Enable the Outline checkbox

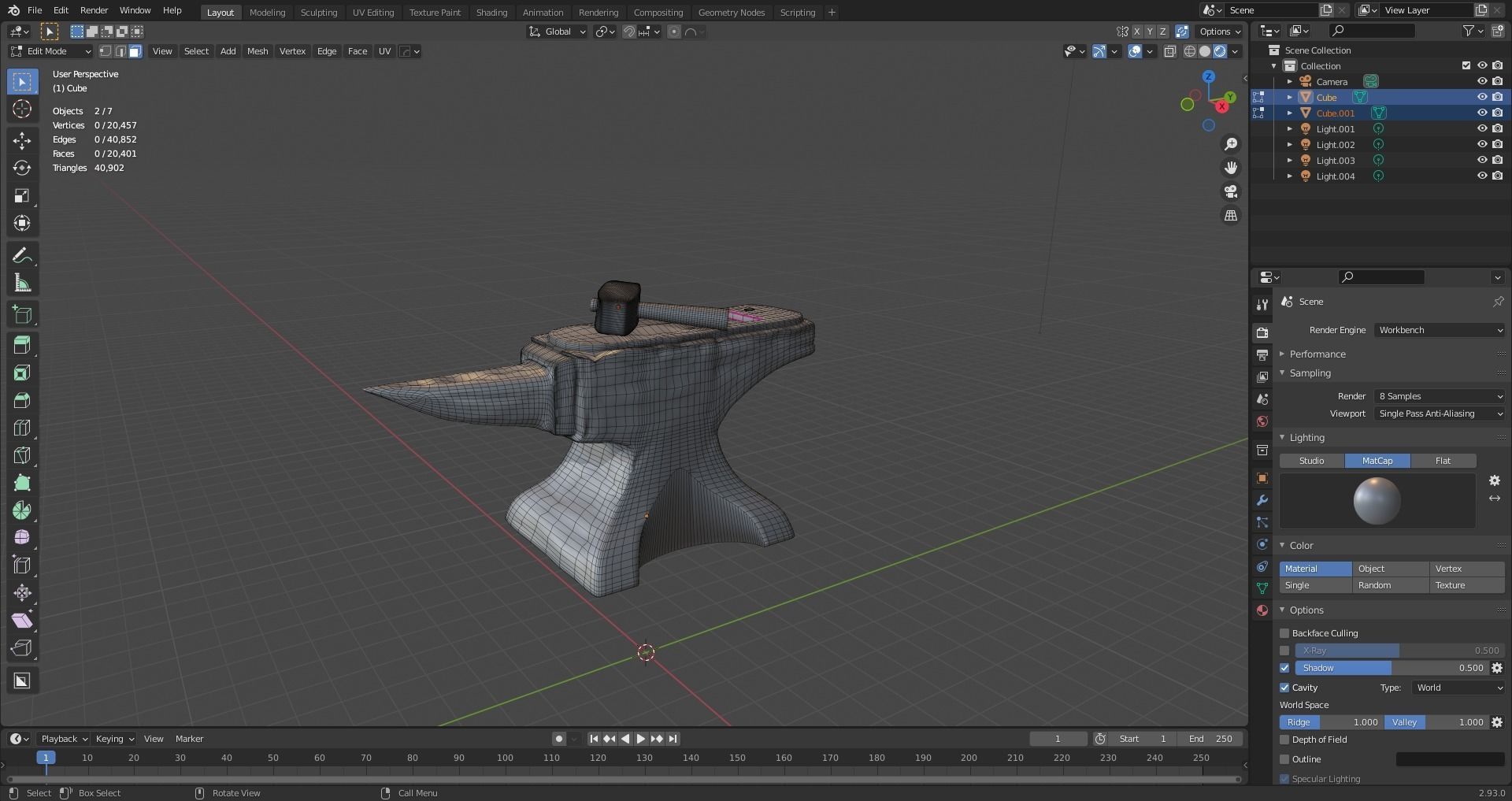tap(1284, 759)
